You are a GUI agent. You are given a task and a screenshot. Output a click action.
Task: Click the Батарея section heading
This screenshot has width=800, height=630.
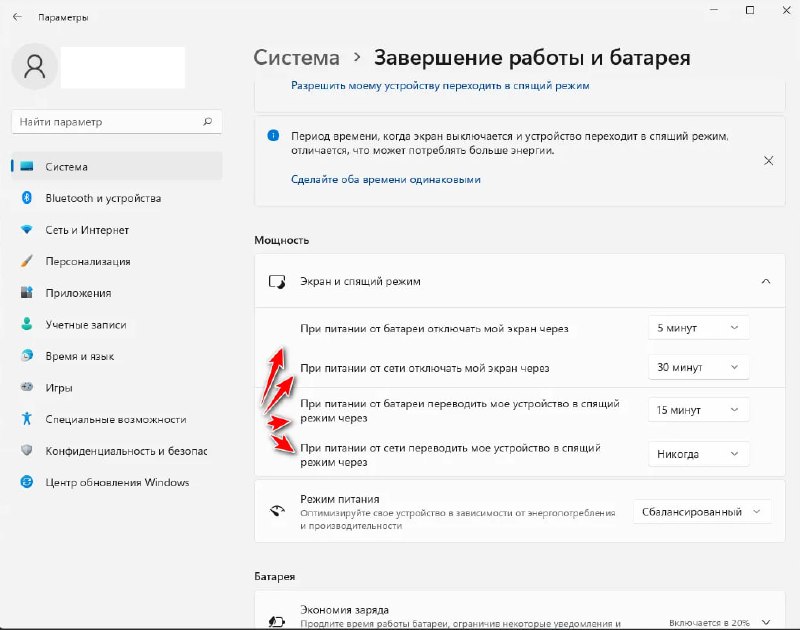[x=274, y=576]
